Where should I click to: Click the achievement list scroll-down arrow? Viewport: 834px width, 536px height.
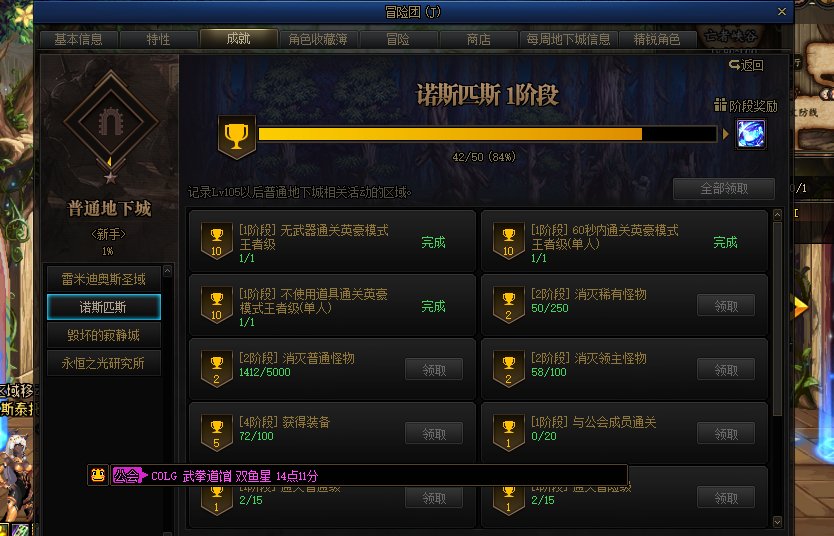(x=777, y=522)
